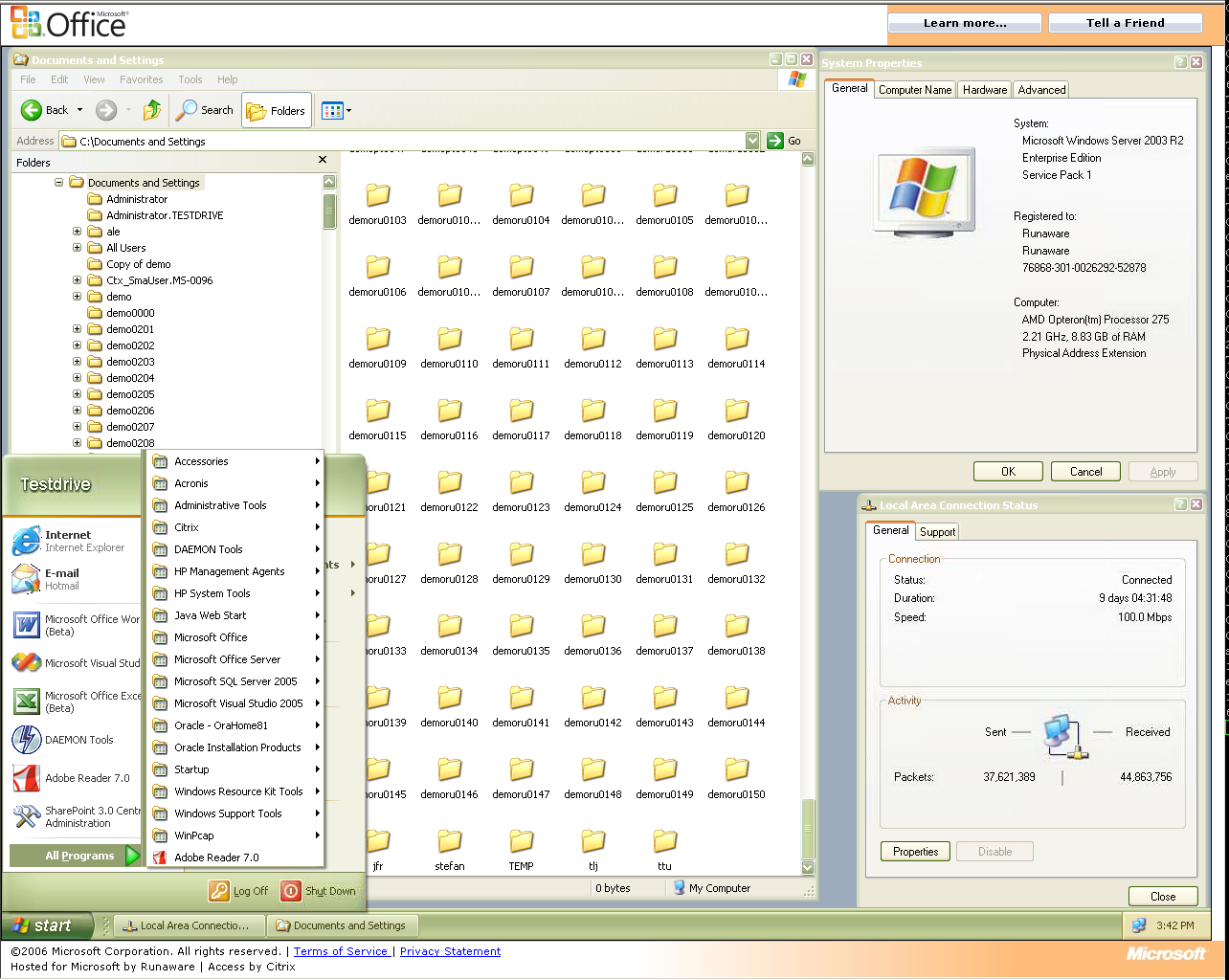Screen dimensions: 1229x980
Task: Expand the Ctx_SmaUser.MS-0096 tree node
Action: (78, 280)
